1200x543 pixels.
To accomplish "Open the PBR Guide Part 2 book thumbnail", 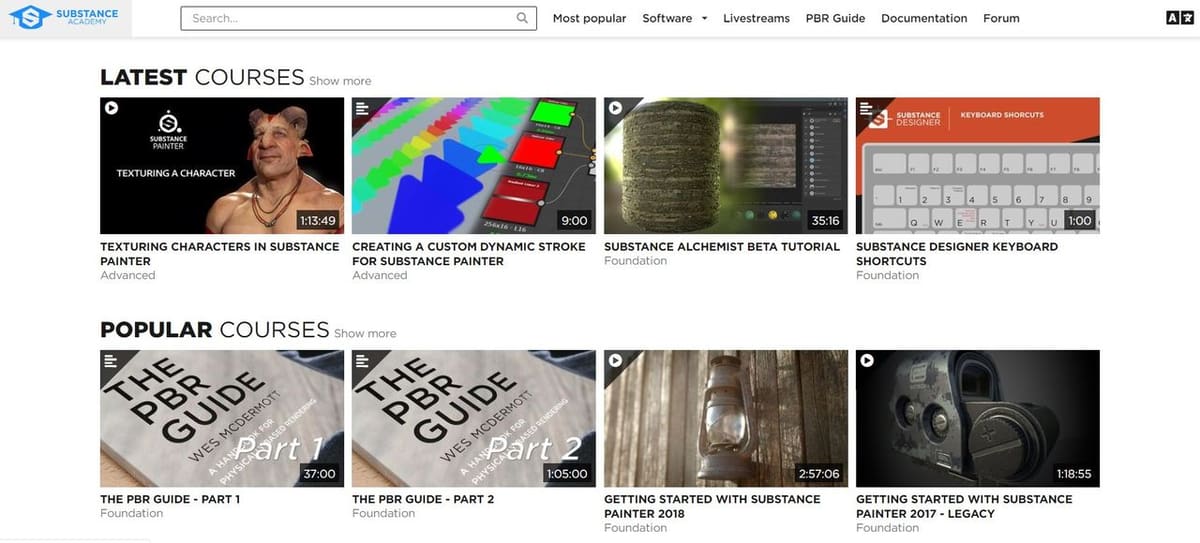I will coord(474,418).
